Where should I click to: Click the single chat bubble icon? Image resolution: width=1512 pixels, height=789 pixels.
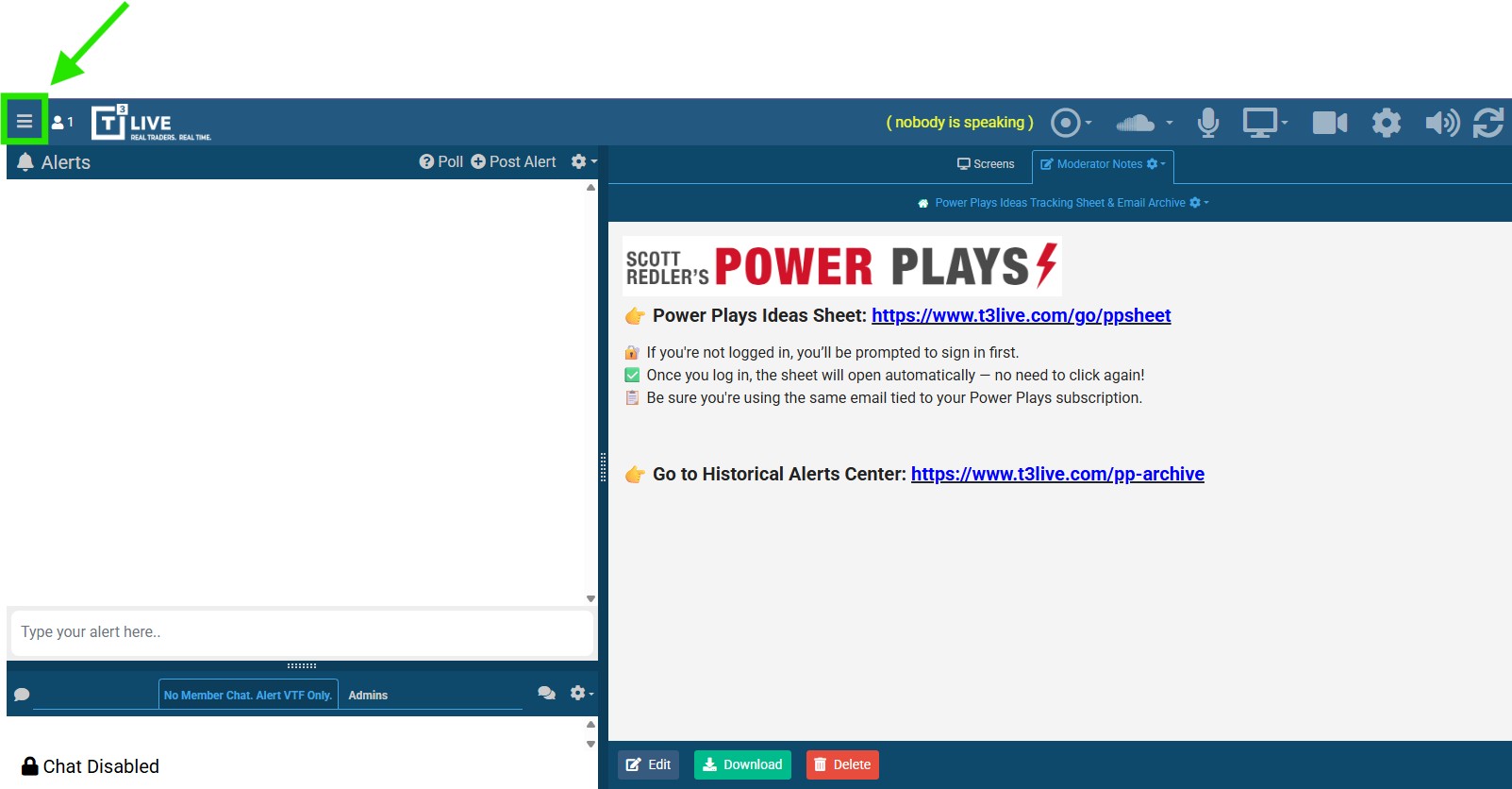(22, 695)
